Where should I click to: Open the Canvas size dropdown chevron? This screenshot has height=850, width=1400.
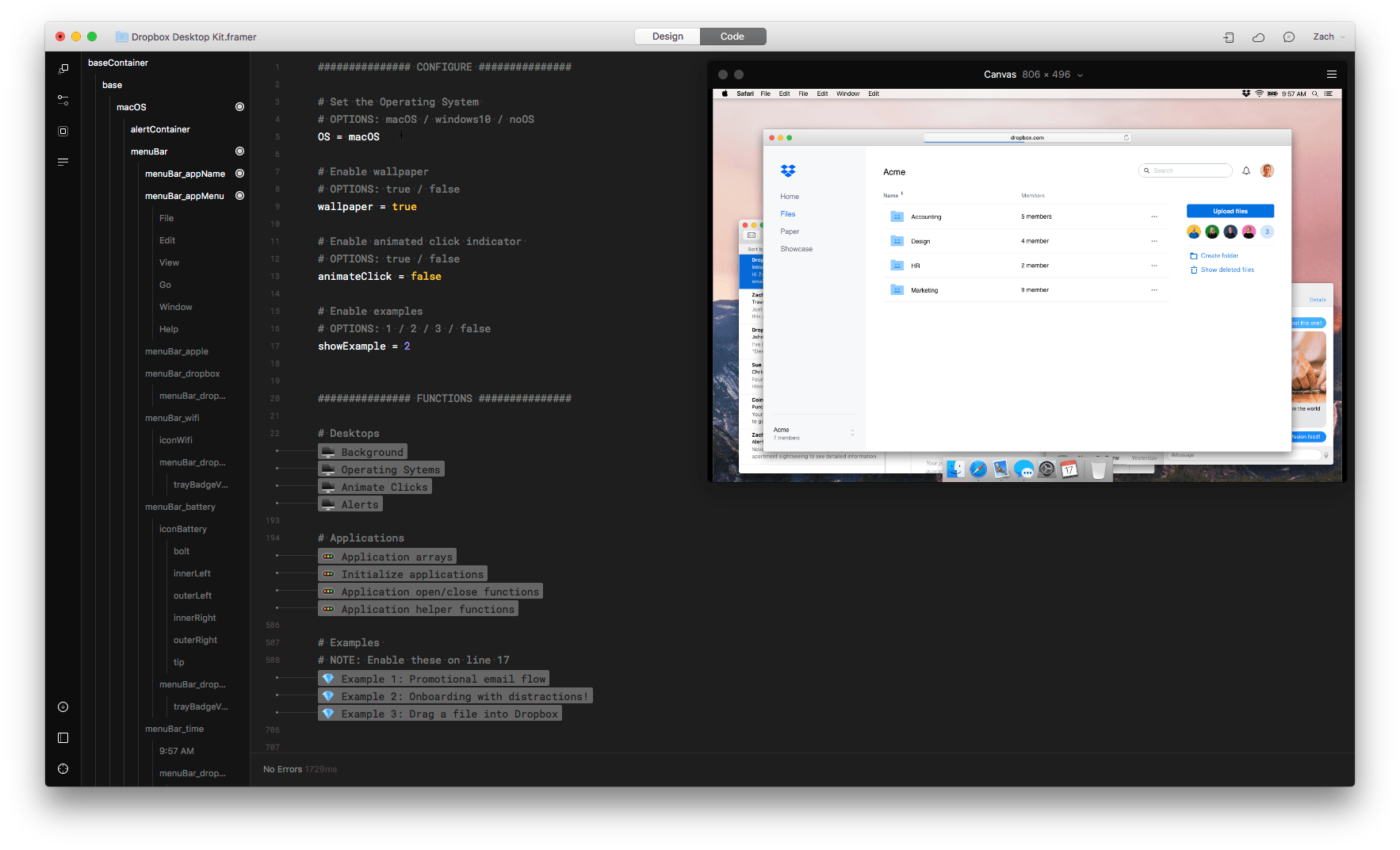[x=1080, y=75]
